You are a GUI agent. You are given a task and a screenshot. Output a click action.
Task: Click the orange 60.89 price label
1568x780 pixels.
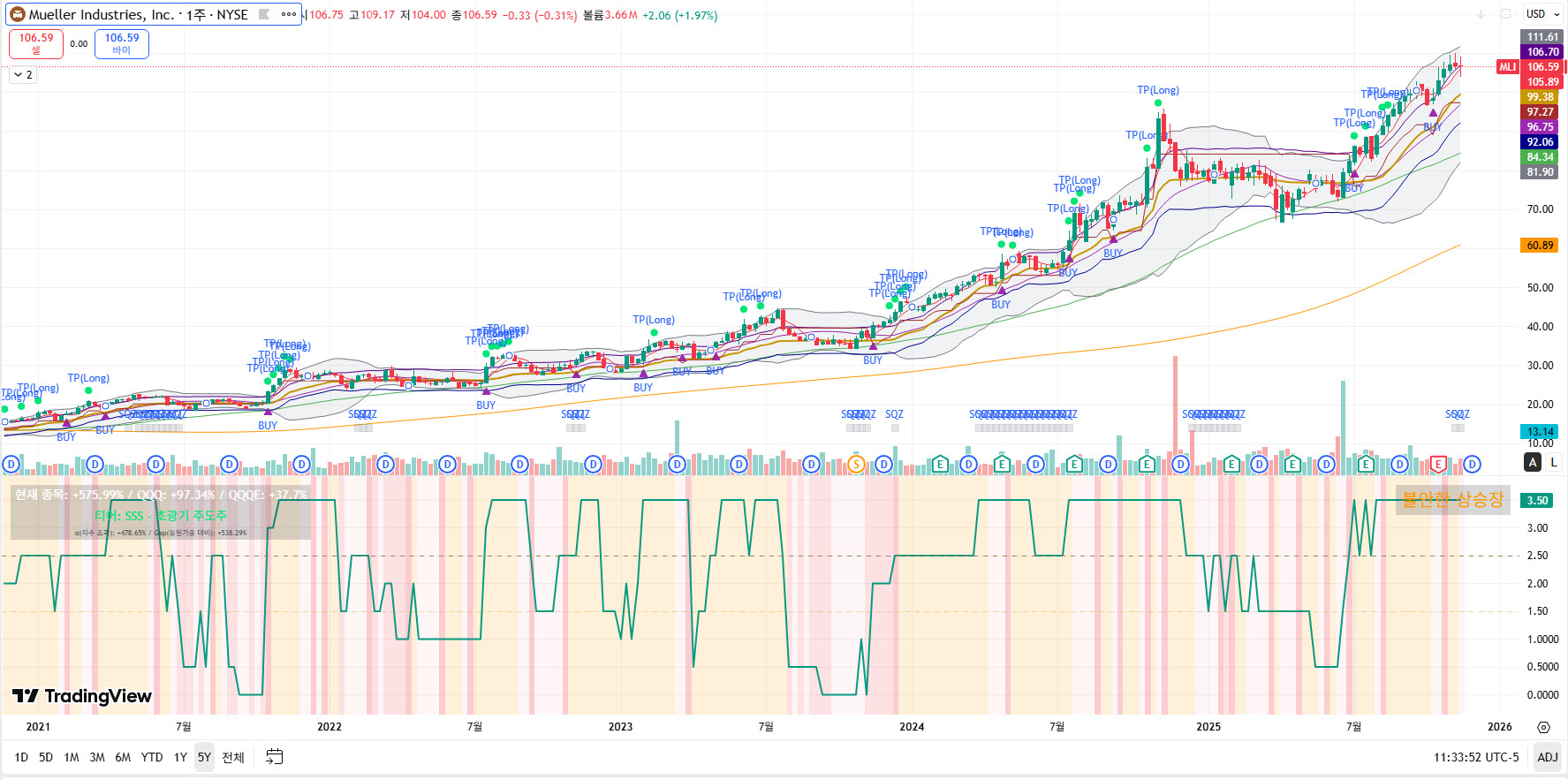coord(1540,246)
